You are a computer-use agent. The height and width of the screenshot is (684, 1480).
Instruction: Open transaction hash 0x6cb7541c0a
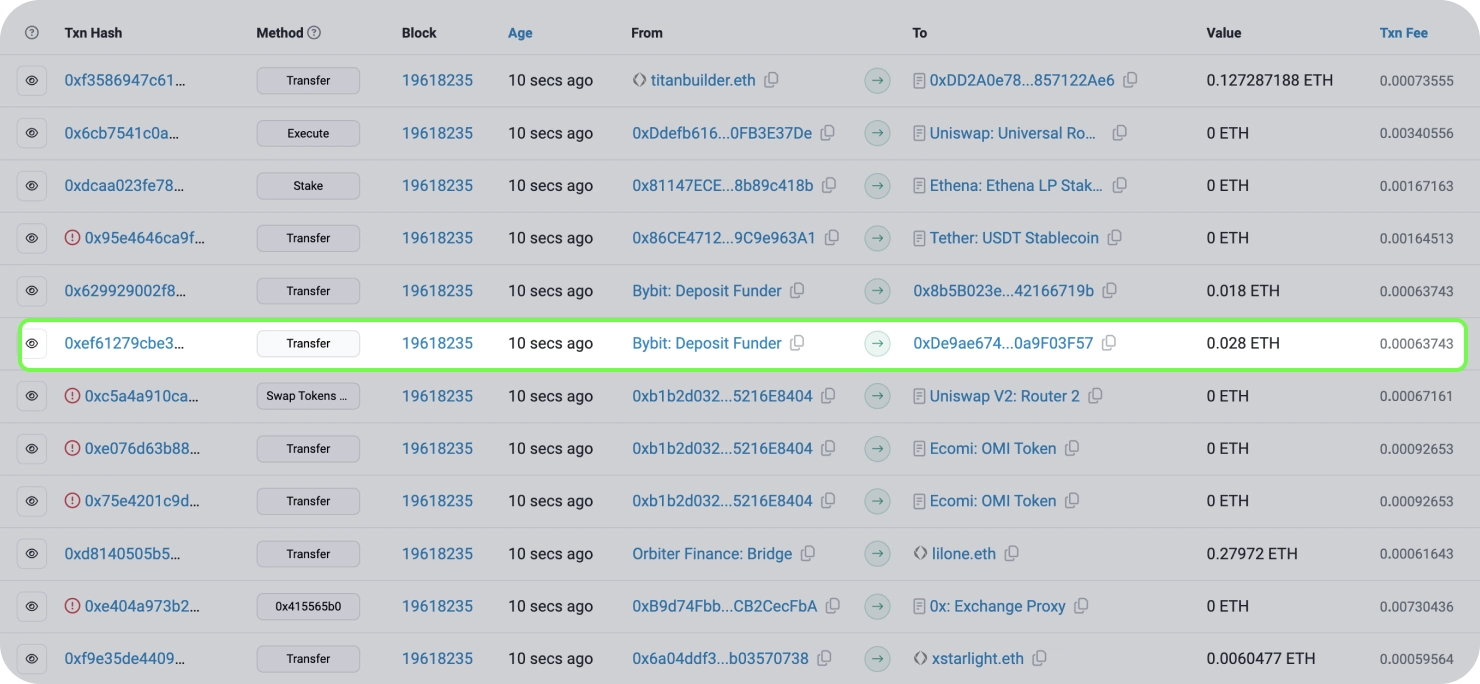(122, 133)
